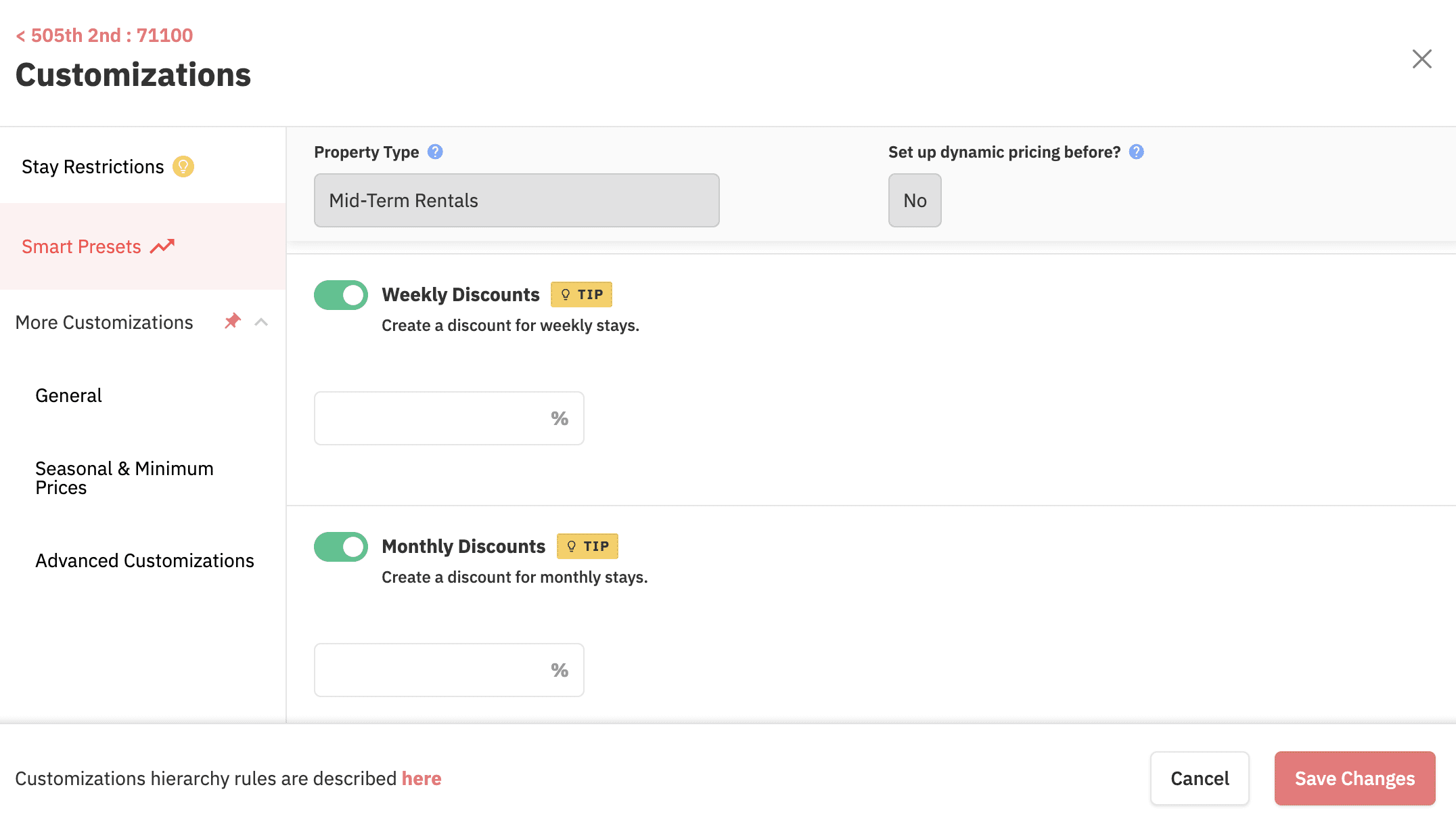Select the Stay Restrictions tab
This screenshot has width=1456, height=823.
pyautogui.click(x=93, y=166)
